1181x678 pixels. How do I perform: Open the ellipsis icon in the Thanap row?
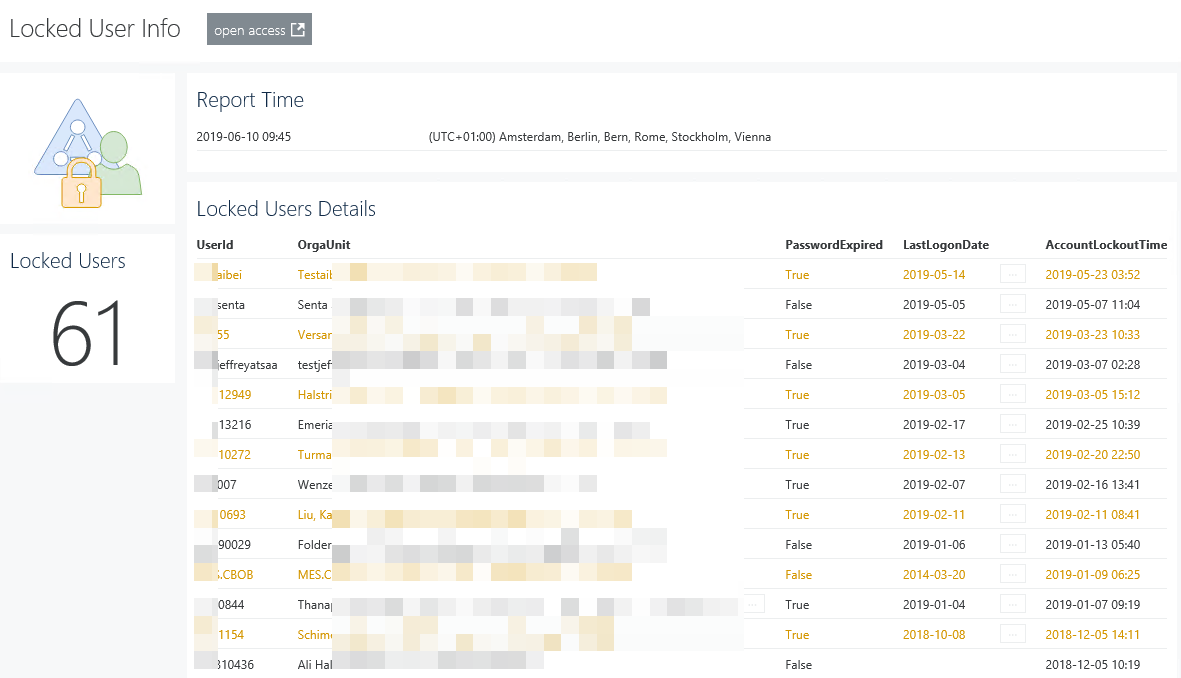[x=753, y=603]
